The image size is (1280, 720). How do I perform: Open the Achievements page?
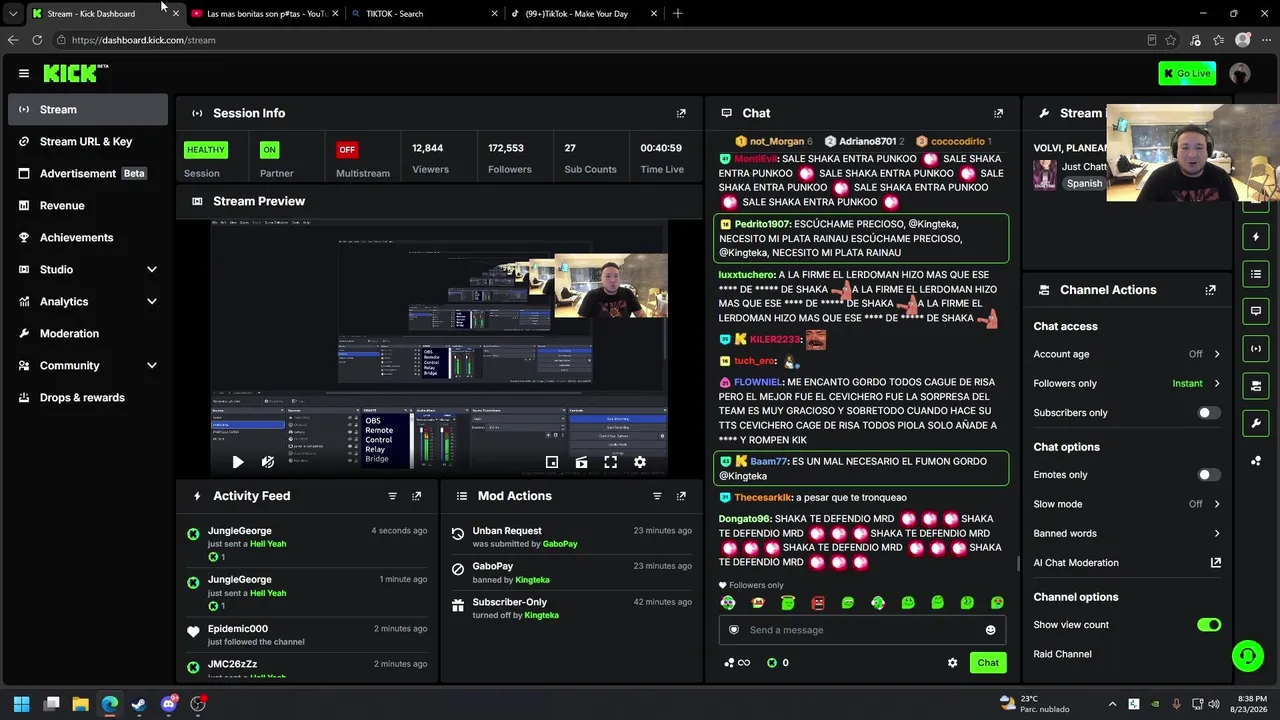point(88,237)
